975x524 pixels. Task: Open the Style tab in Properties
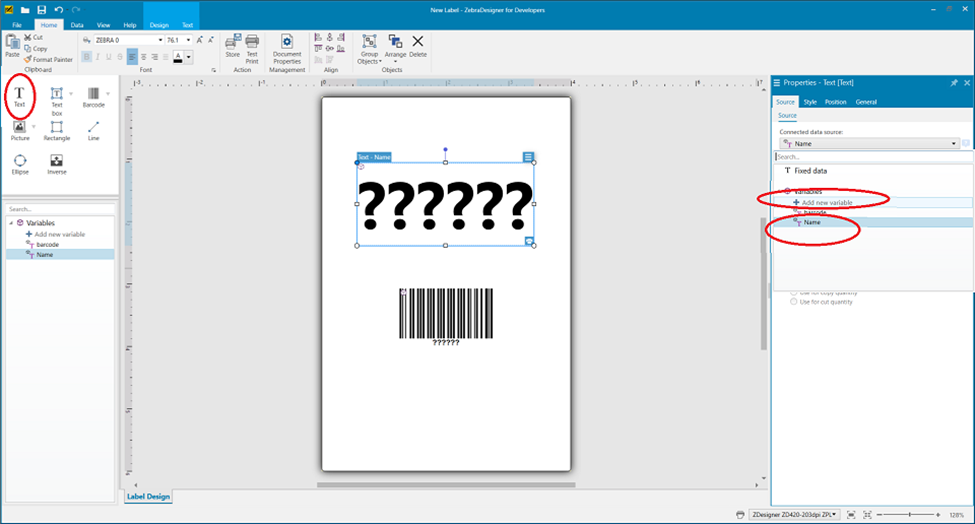click(810, 102)
